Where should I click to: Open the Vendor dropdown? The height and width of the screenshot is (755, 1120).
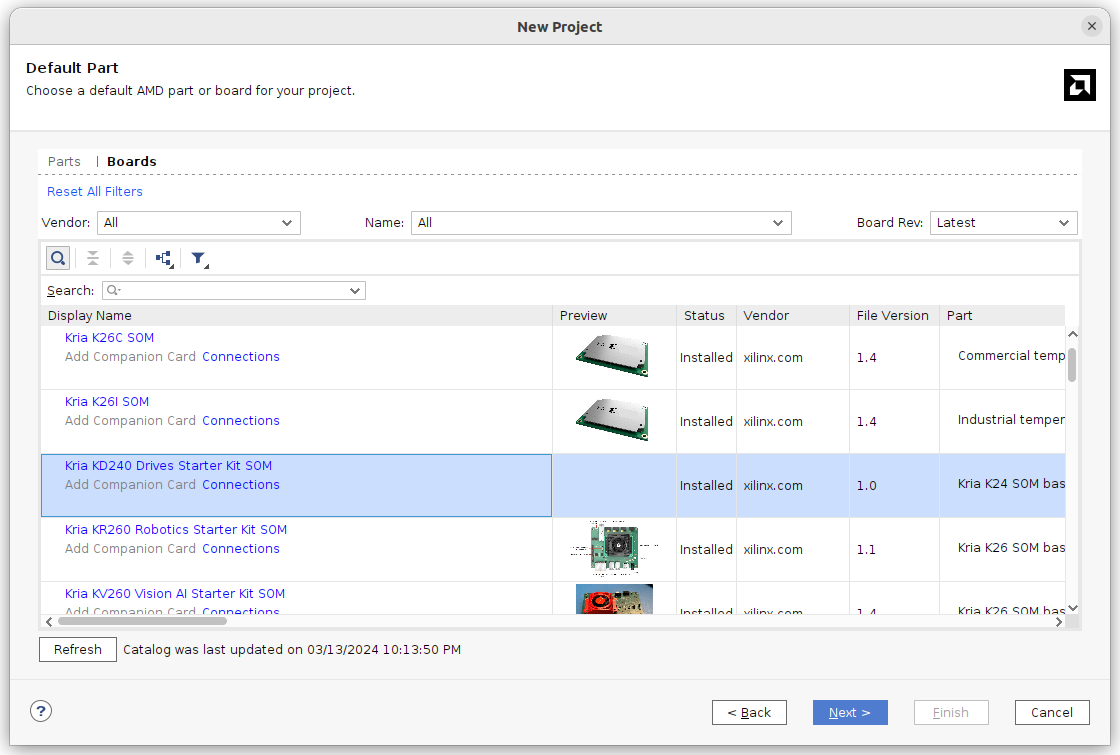coord(199,223)
